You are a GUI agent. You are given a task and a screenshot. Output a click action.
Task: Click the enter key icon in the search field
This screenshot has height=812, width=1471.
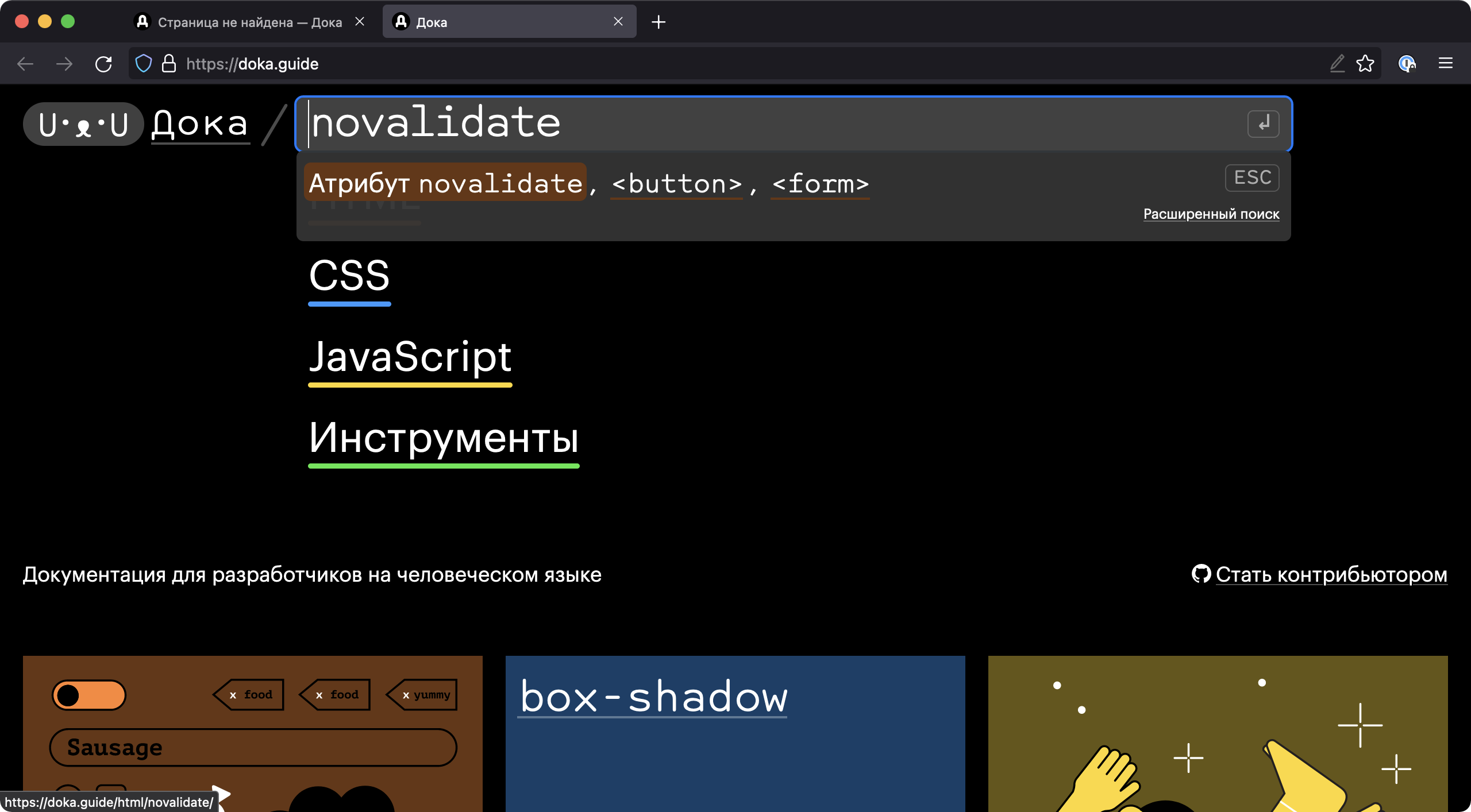(1262, 123)
